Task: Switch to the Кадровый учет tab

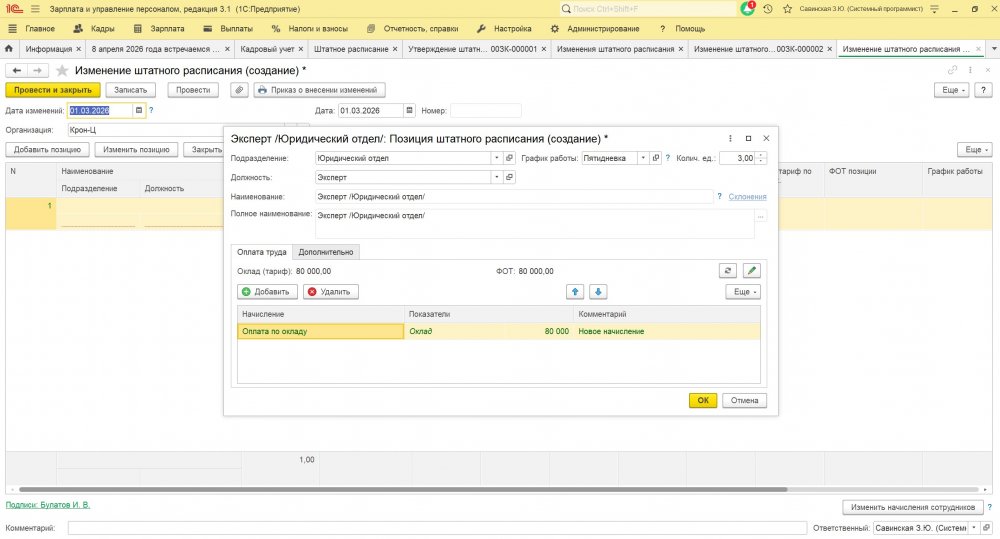Action: 267,49
